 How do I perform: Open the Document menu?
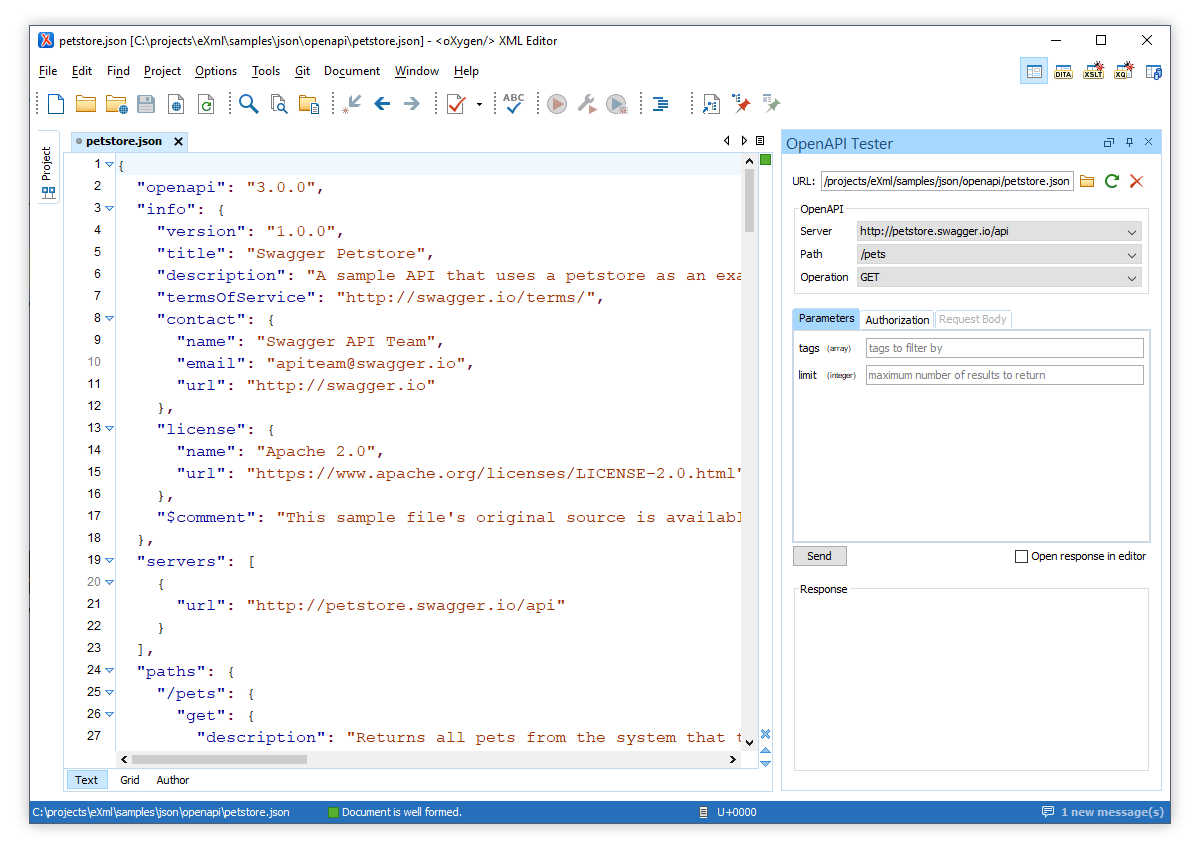click(352, 71)
